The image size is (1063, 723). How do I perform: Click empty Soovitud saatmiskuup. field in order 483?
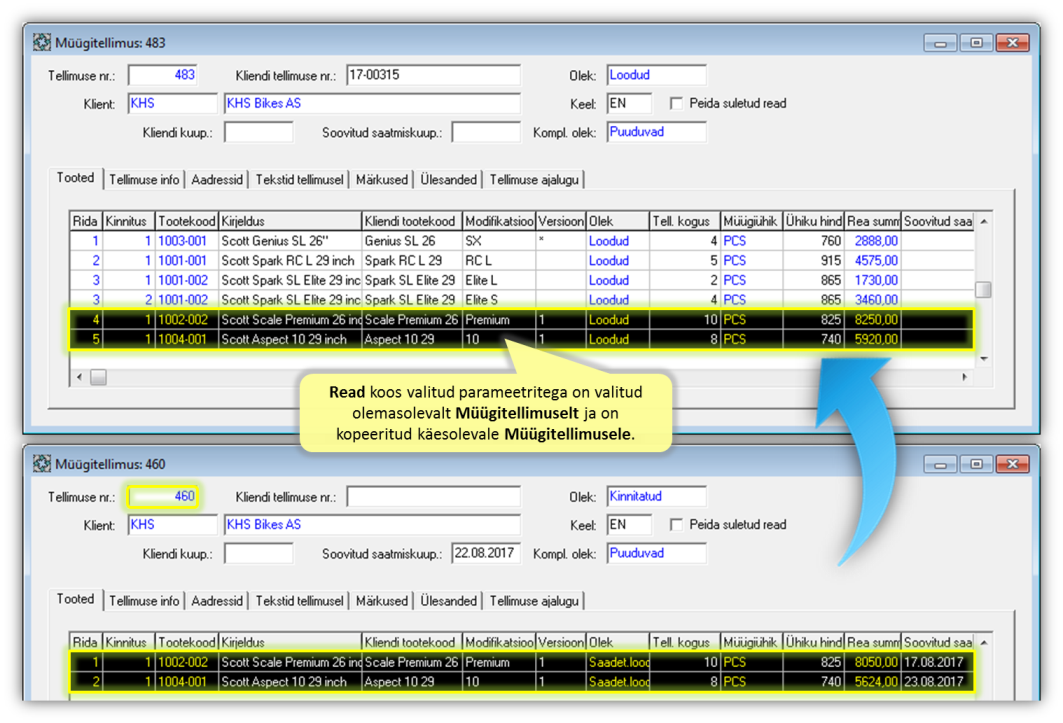click(x=486, y=132)
